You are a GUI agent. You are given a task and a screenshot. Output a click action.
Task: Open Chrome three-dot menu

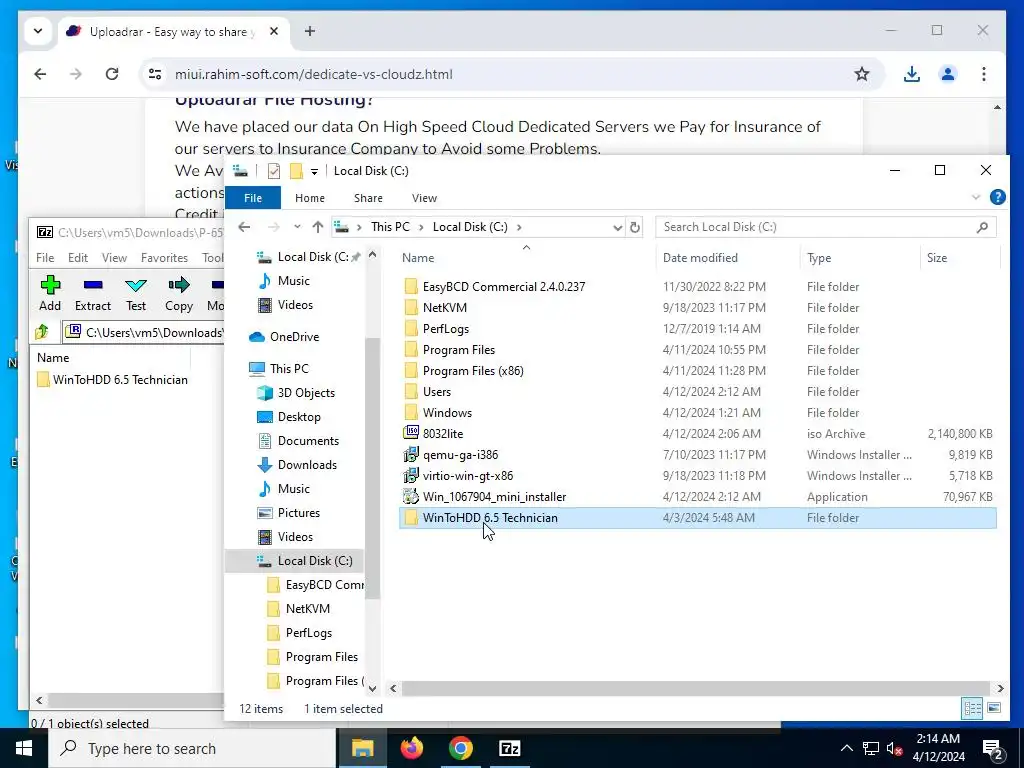(984, 74)
